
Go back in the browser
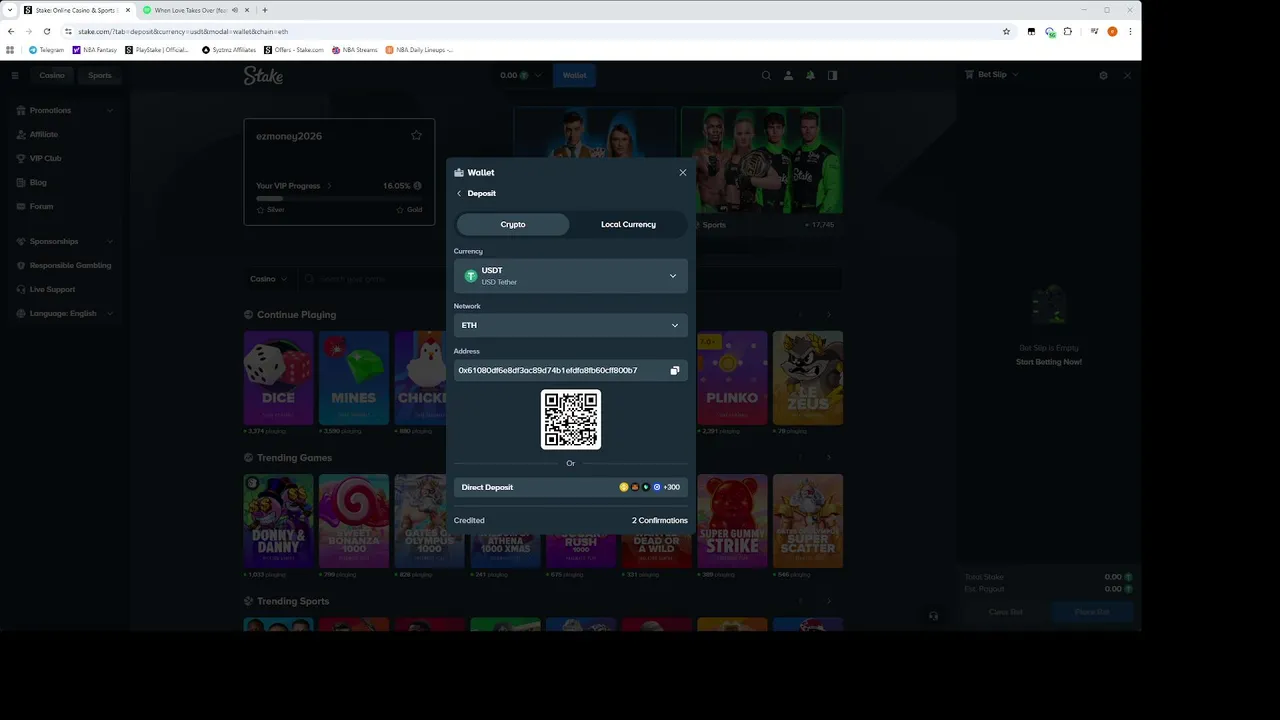point(11,31)
